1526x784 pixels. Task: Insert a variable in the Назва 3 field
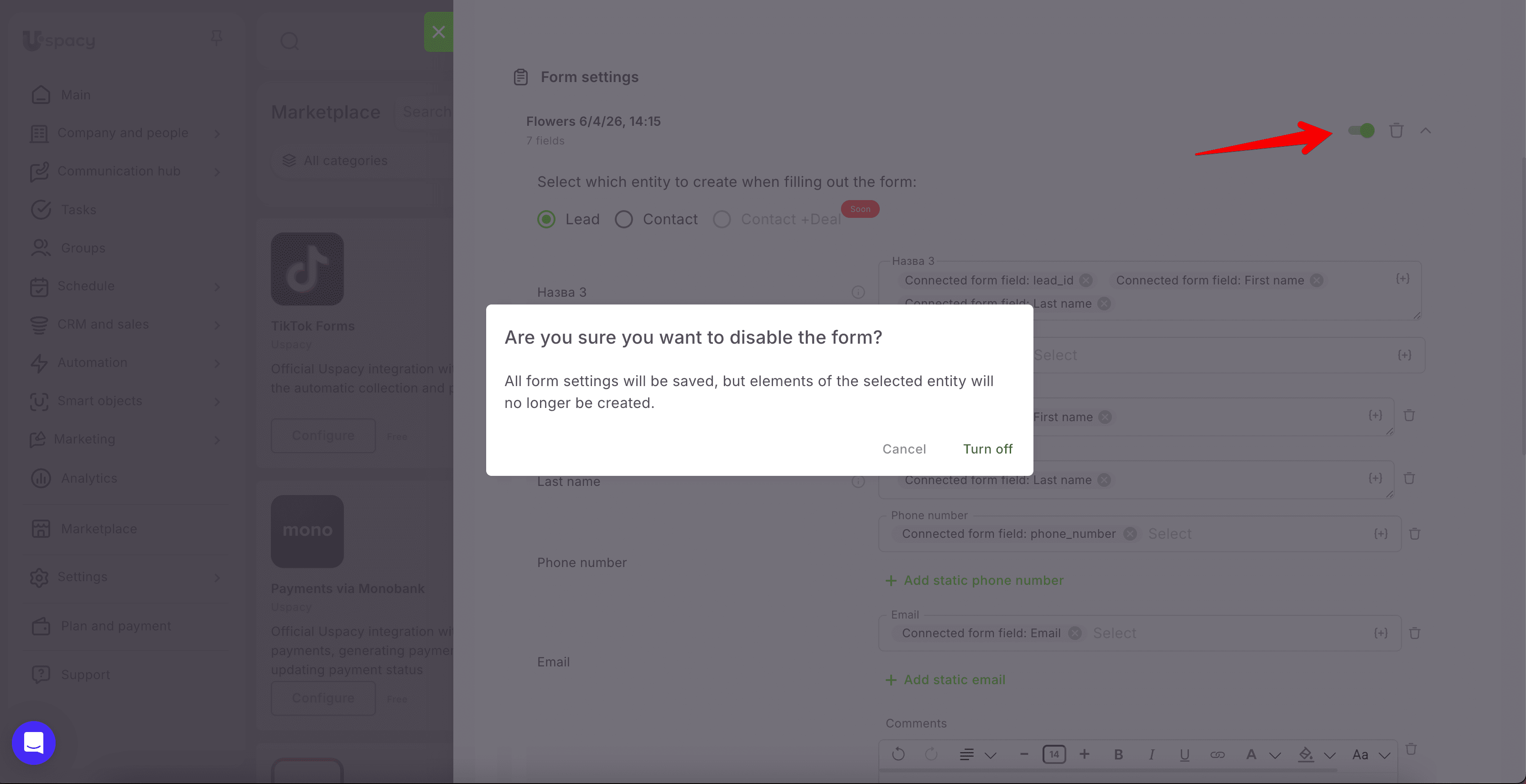[x=1402, y=279]
